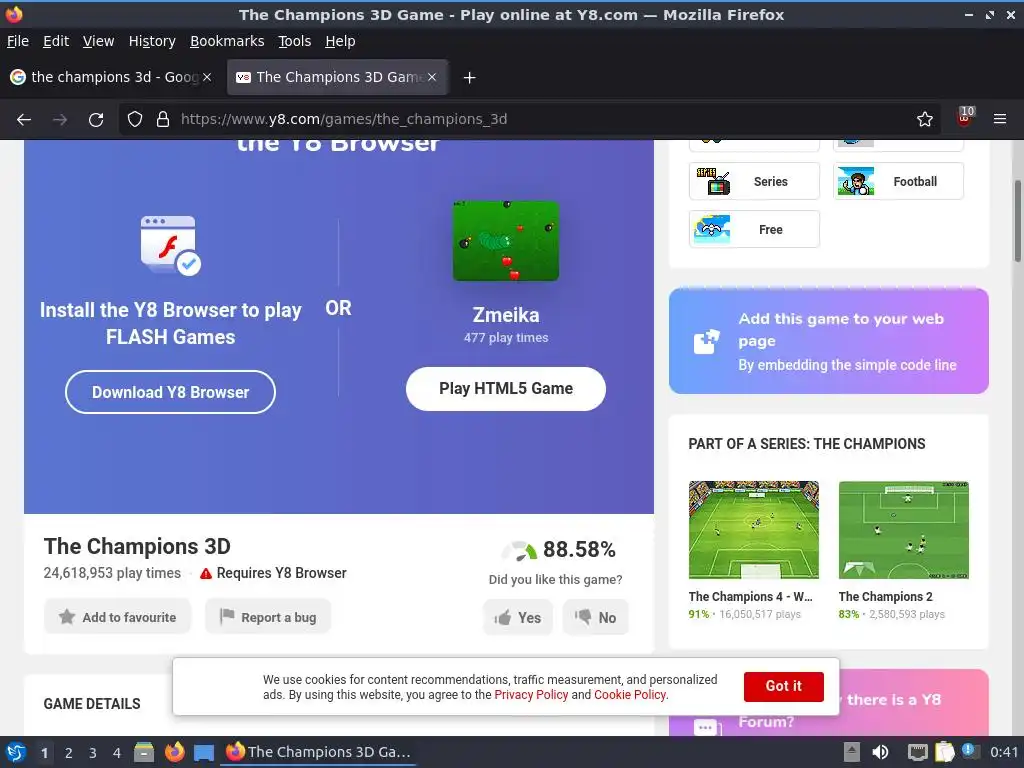The image size is (1024, 768).
Task: Click the embed puzzle piece icon
Action: pos(706,342)
